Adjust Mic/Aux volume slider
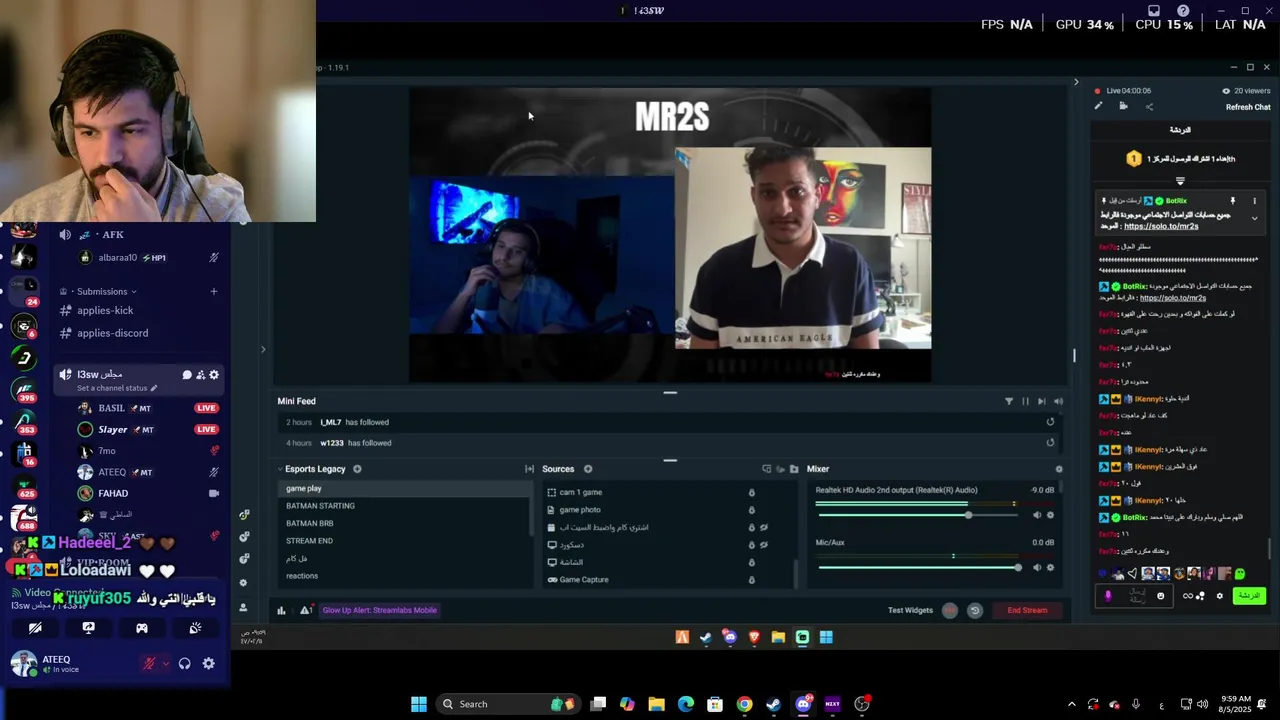Screen dimensions: 1280x720 [x=1018, y=568]
